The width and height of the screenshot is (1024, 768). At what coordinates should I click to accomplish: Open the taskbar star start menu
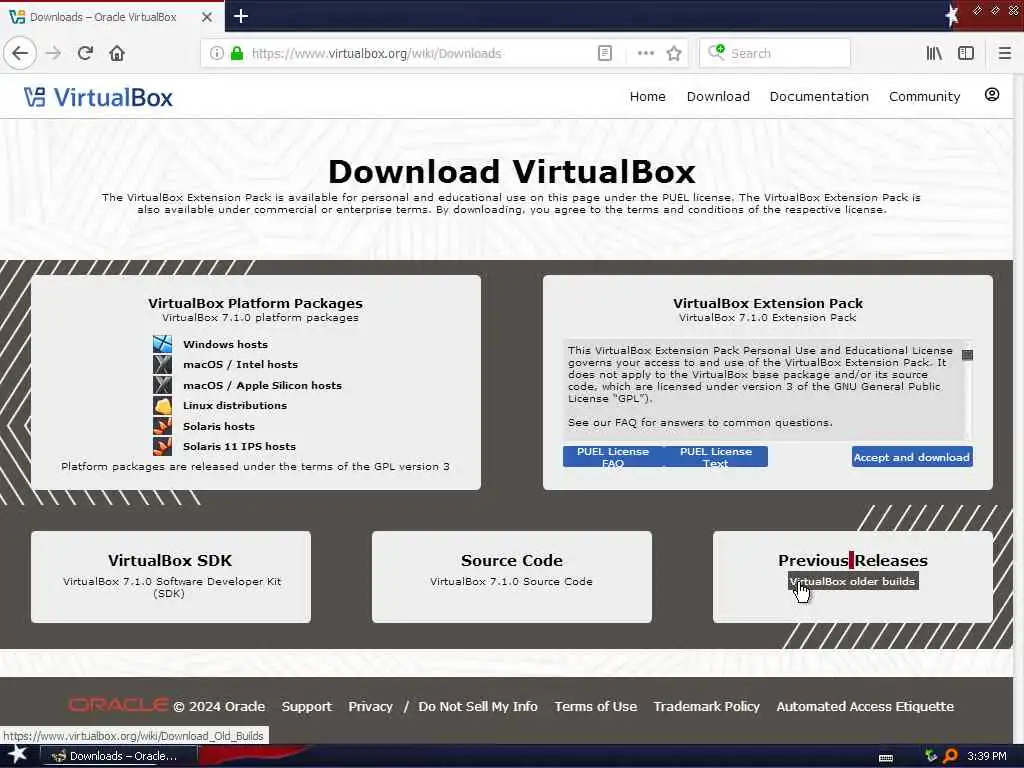point(18,755)
